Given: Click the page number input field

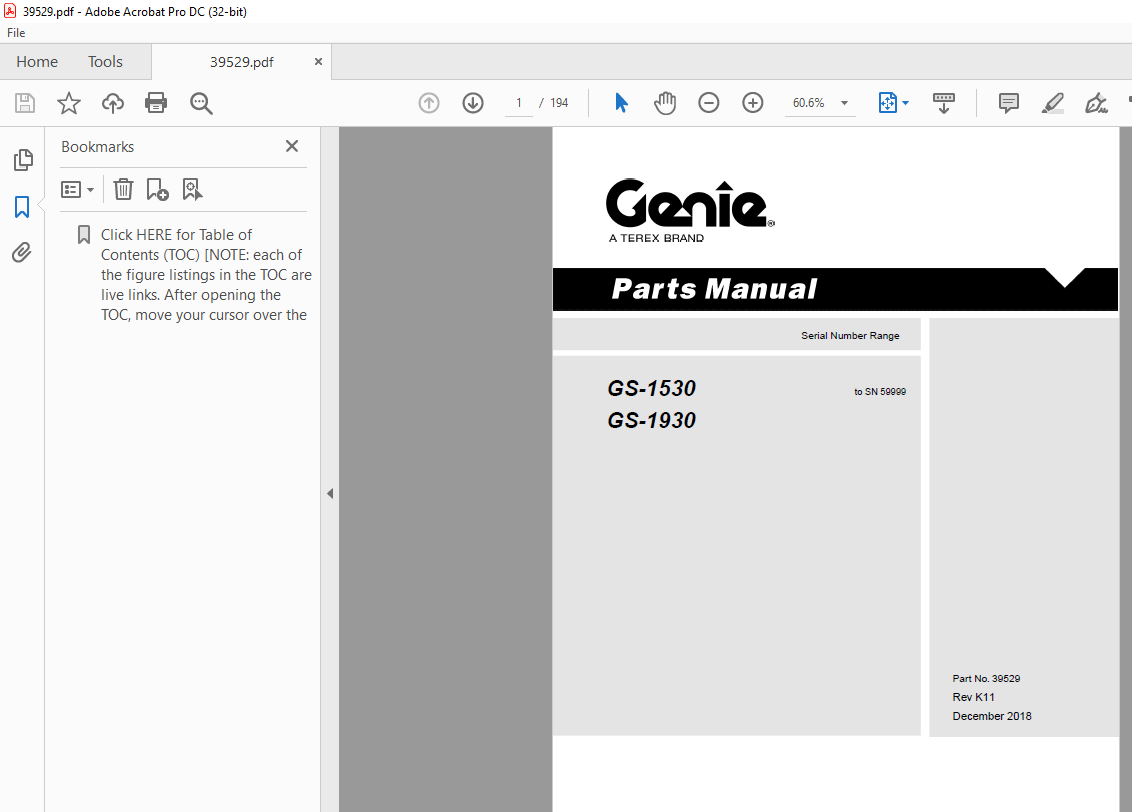Looking at the screenshot, I should pyautogui.click(x=518, y=103).
